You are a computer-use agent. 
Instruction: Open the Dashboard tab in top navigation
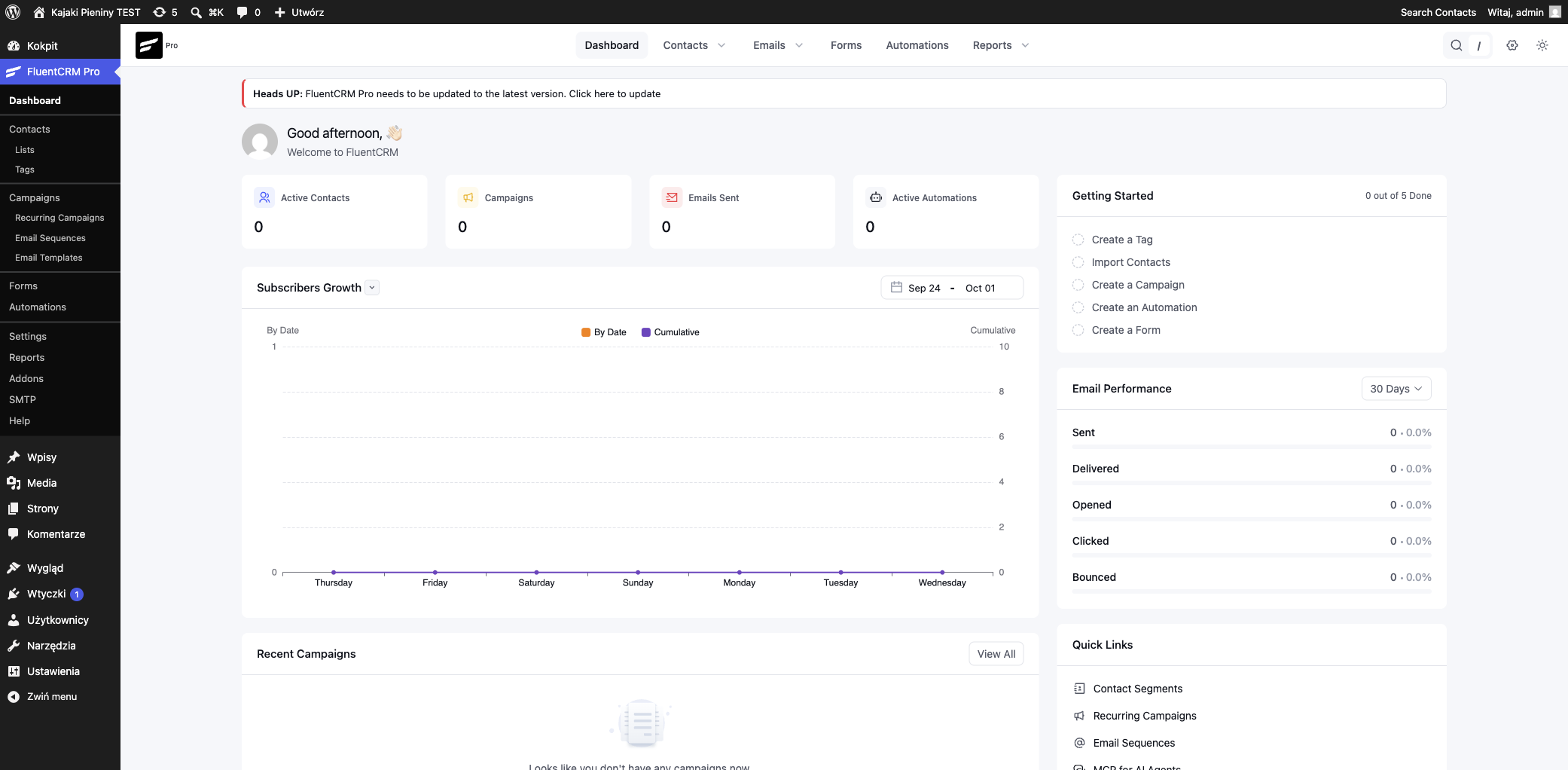(x=612, y=45)
